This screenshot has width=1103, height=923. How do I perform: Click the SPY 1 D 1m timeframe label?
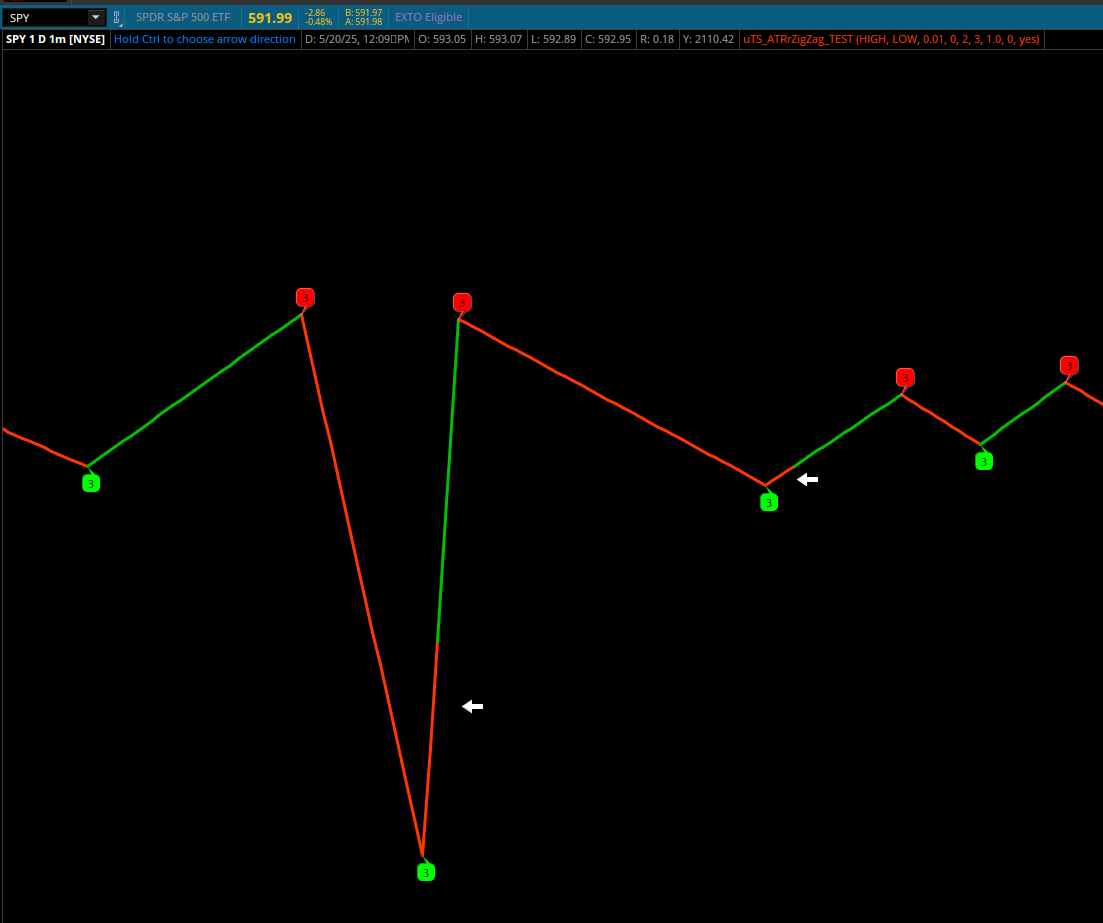click(x=55, y=39)
